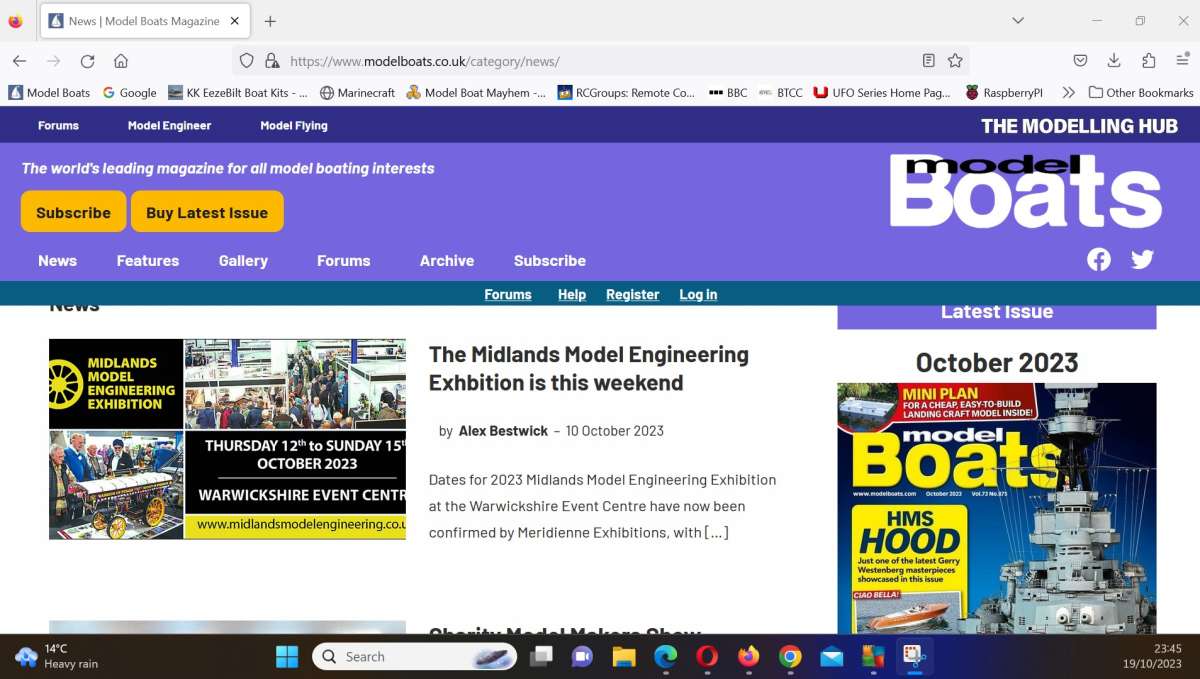This screenshot has height=679, width=1200.
Task: Click the Buy Latest Issue button
Action: click(207, 212)
